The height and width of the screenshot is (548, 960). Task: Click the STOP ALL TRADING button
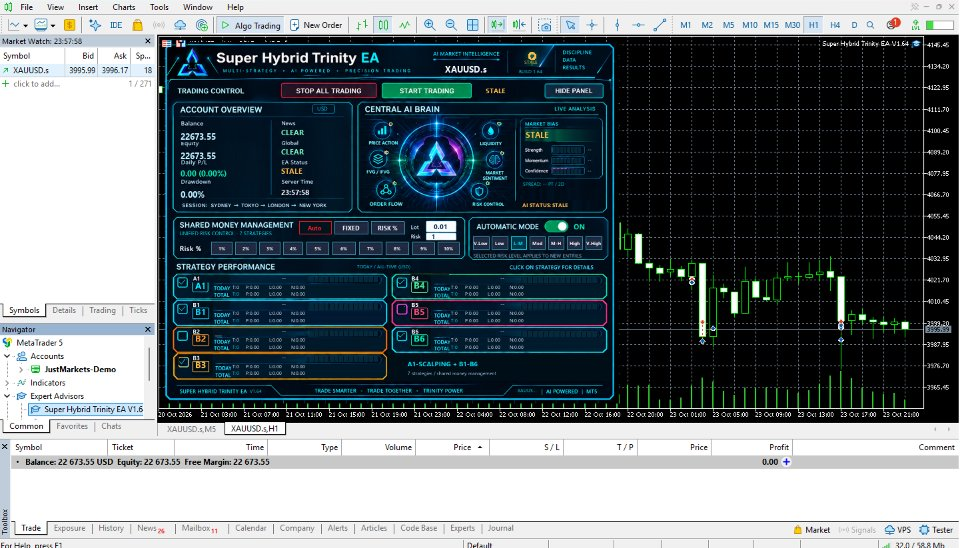click(x=329, y=91)
